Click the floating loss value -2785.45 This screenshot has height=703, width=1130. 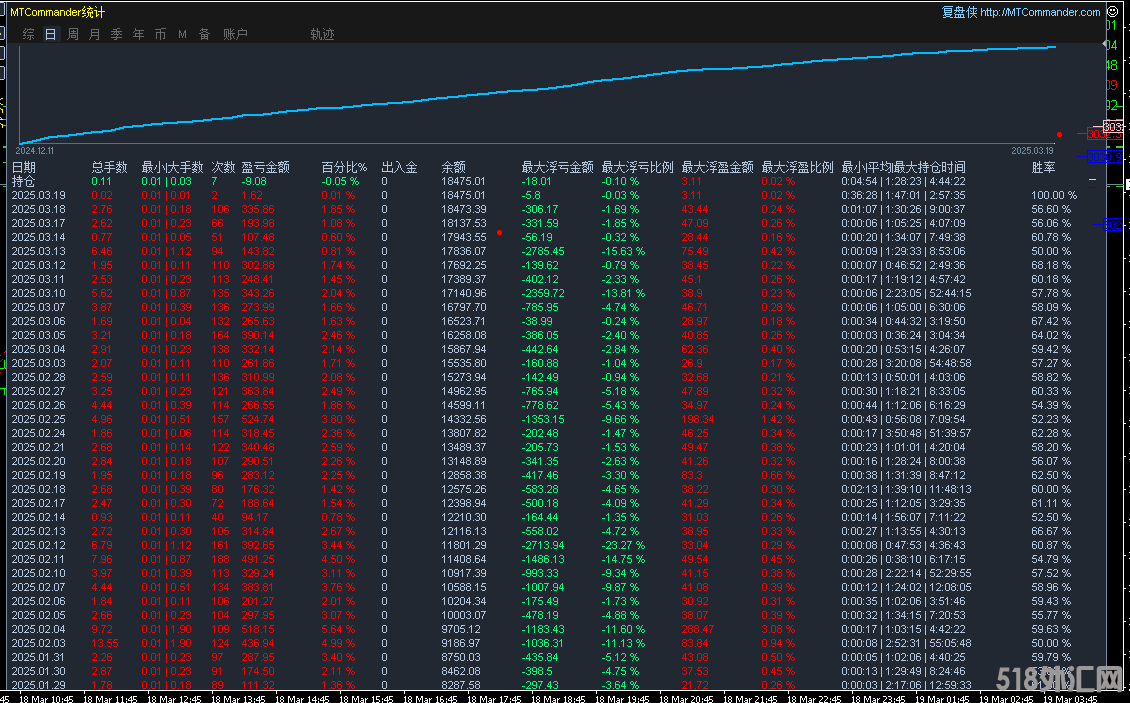point(543,251)
